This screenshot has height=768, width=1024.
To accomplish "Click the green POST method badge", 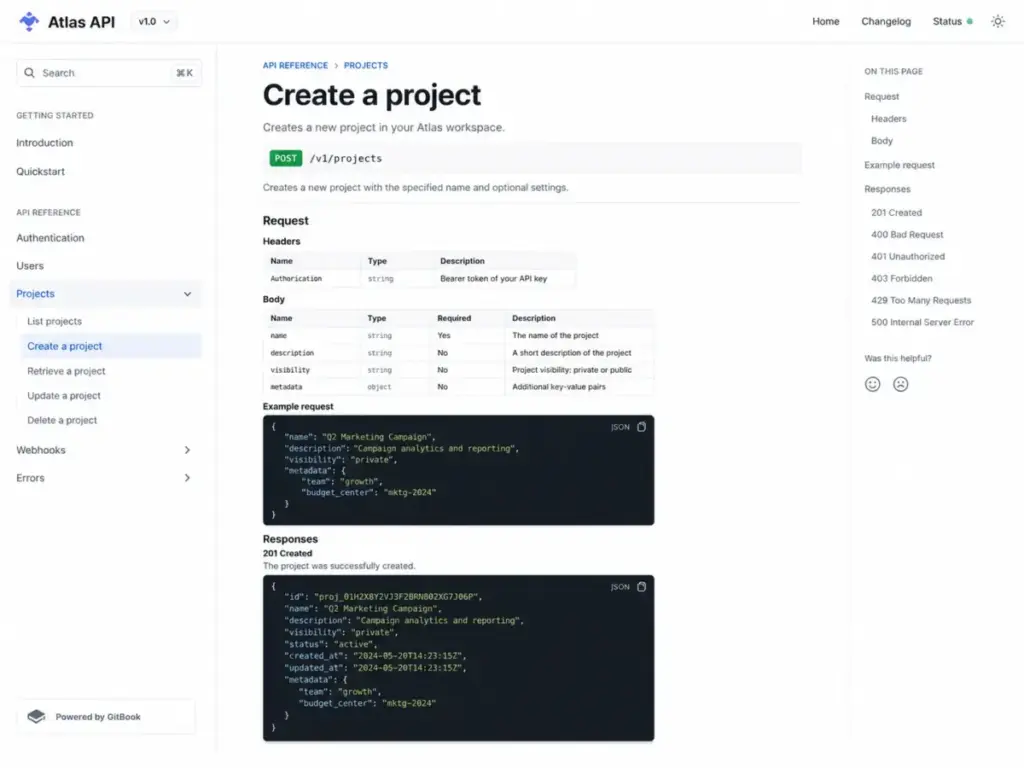I will [x=285, y=158].
